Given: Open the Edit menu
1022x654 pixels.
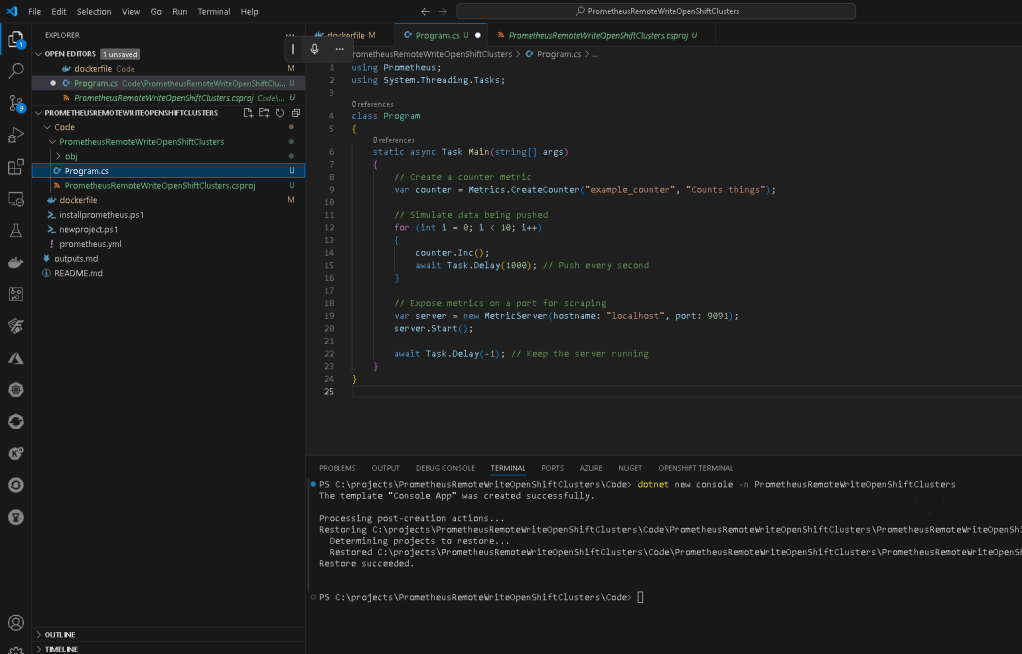Looking at the screenshot, I should tap(59, 12).
